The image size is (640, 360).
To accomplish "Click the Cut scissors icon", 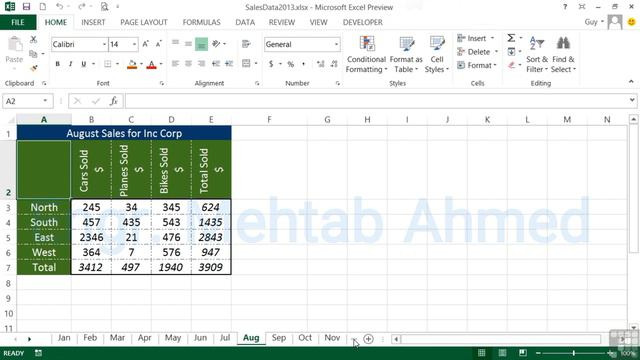I will [33, 40].
